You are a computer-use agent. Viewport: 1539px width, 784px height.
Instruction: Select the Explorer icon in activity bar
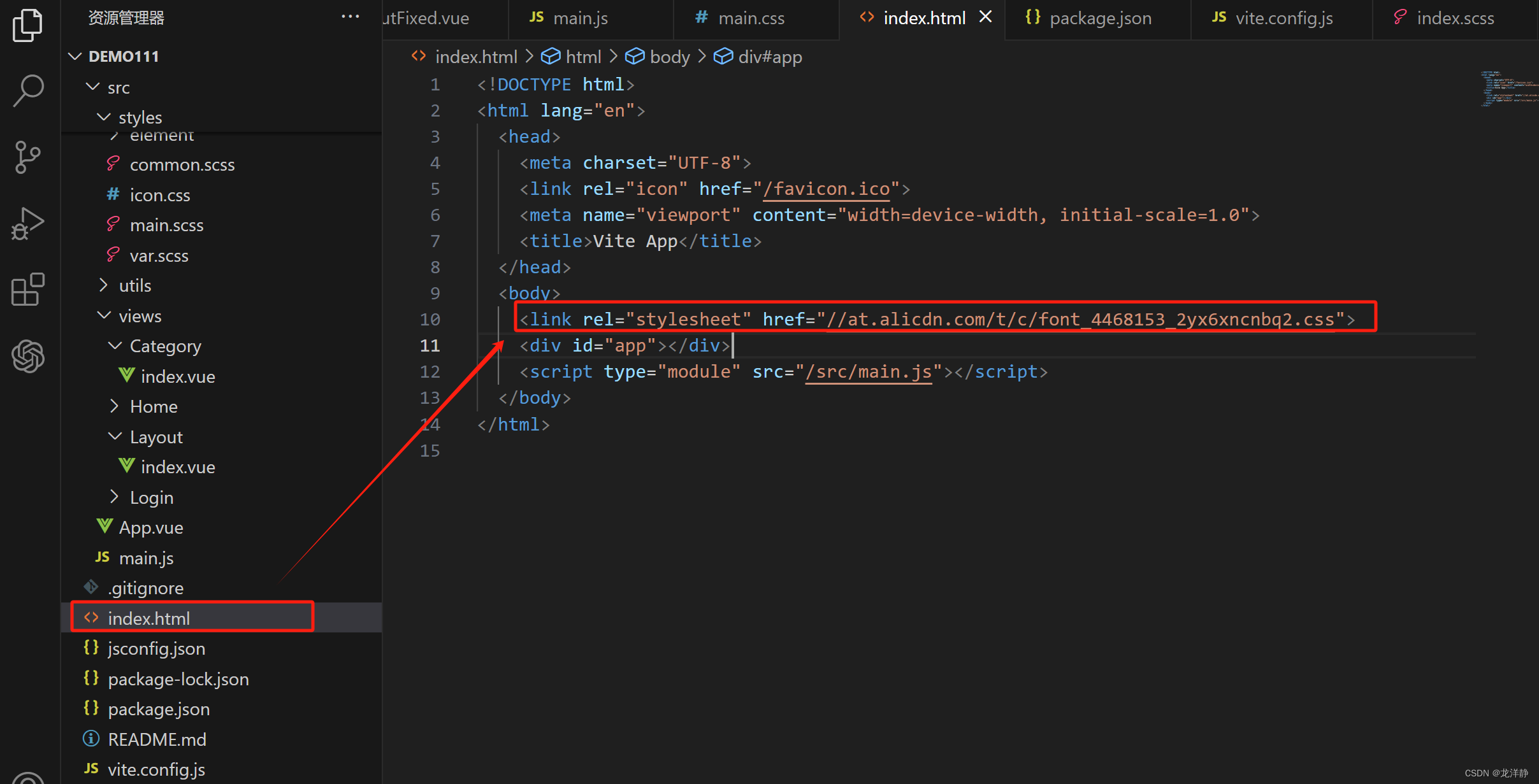[28, 25]
